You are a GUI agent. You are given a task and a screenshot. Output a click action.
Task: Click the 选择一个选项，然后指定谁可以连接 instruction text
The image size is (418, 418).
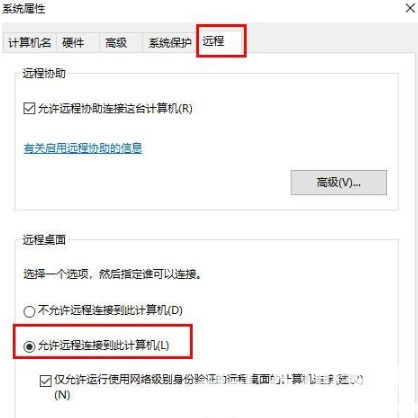(112, 274)
